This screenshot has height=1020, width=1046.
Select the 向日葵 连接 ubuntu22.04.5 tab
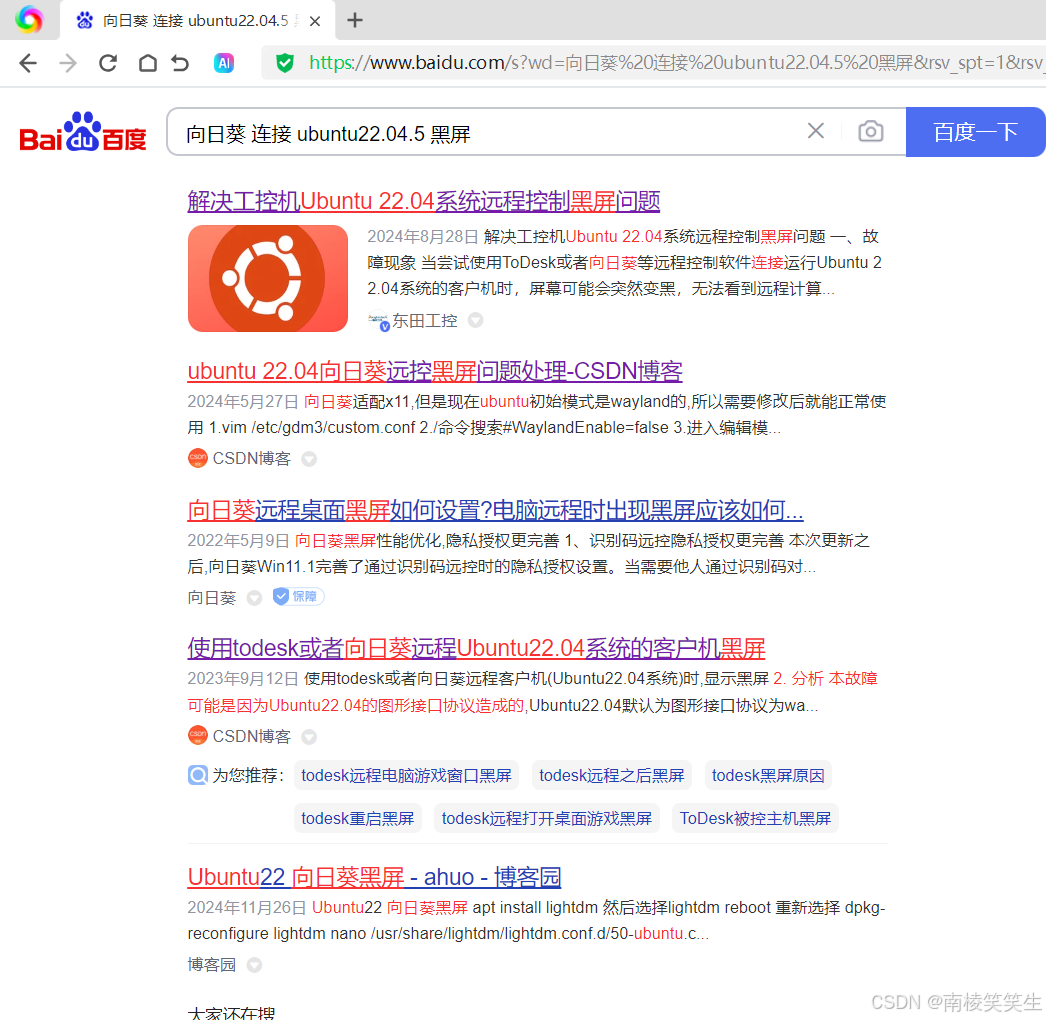197,21
